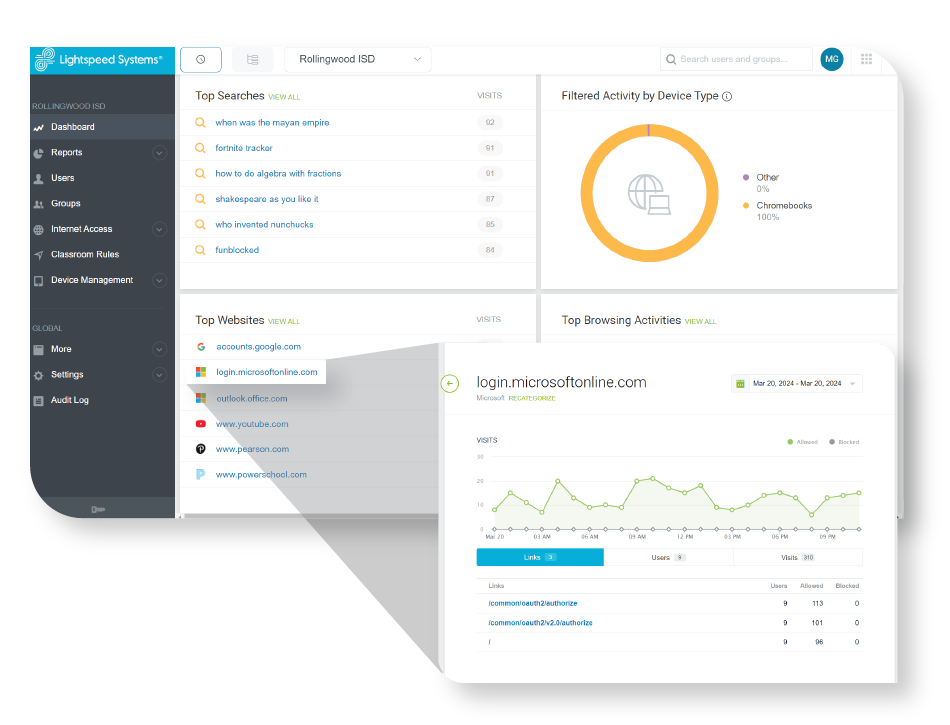Expand the Settings submenu chevron
This screenshot has width=950, height=725.
(x=159, y=374)
